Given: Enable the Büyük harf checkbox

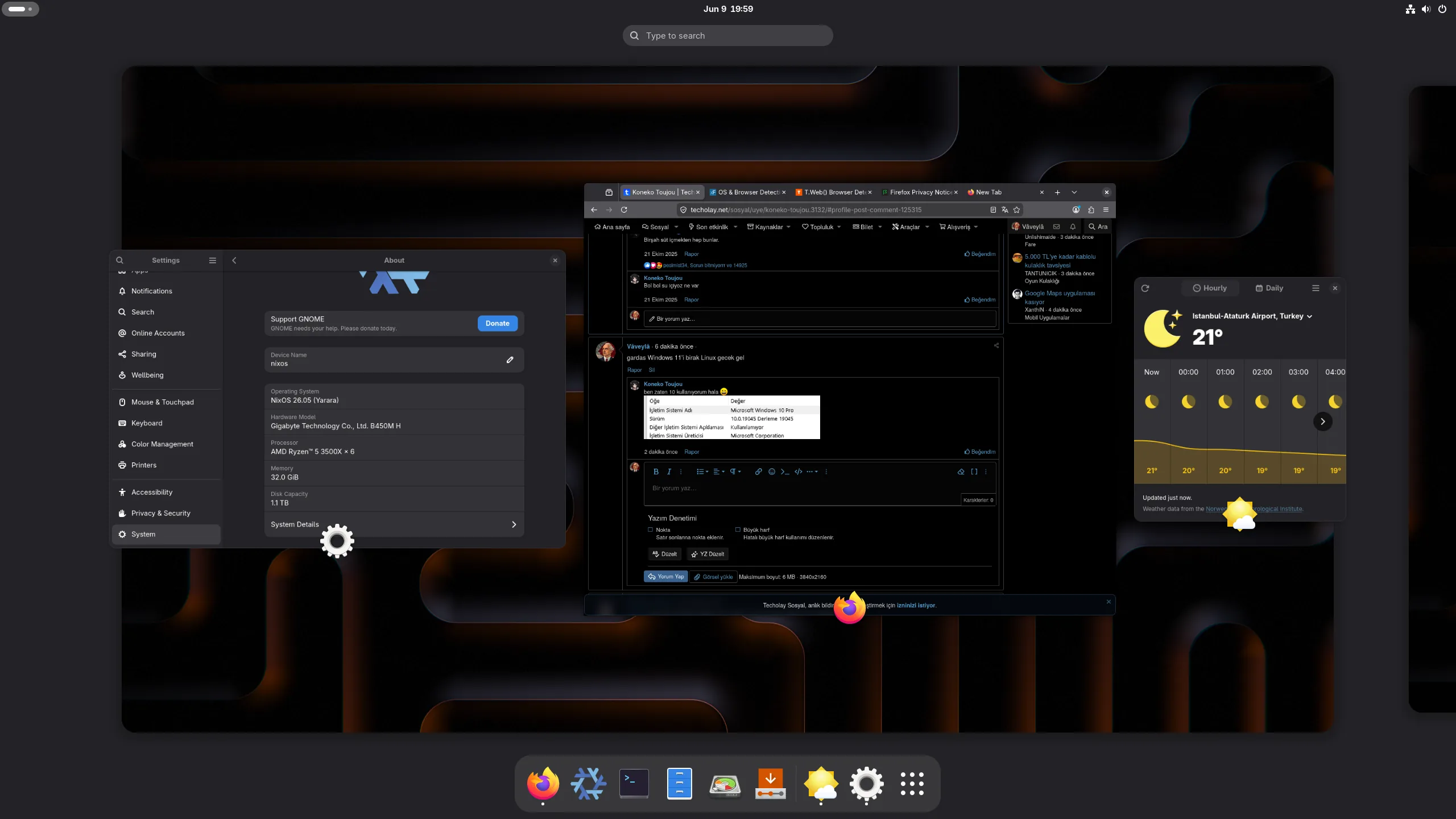Looking at the screenshot, I should tap(738, 530).
